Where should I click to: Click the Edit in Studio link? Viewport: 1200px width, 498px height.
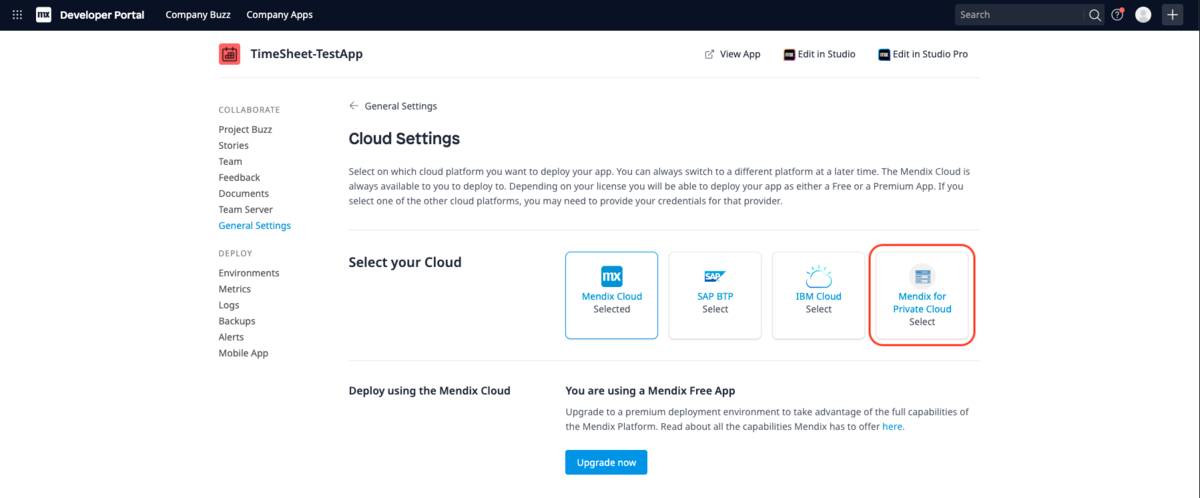tap(827, 54)
